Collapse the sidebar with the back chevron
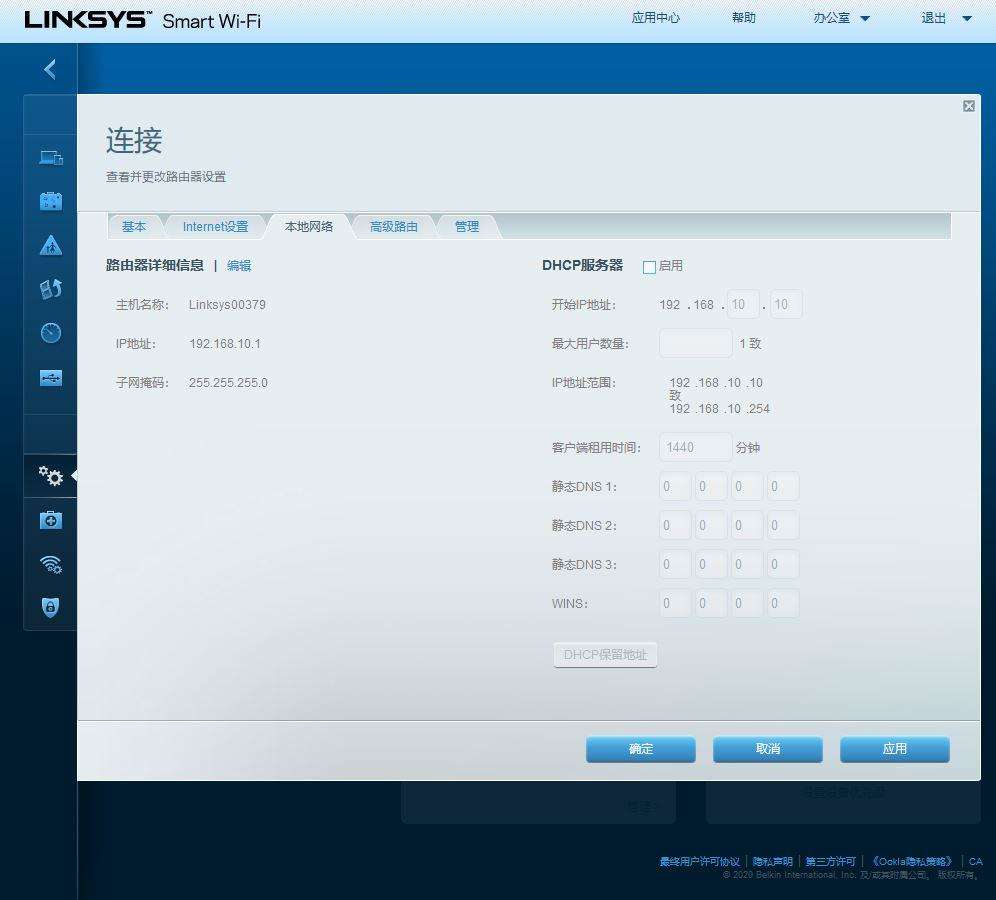Viewport: 996px width, 900px height. [x=50, y=69]
